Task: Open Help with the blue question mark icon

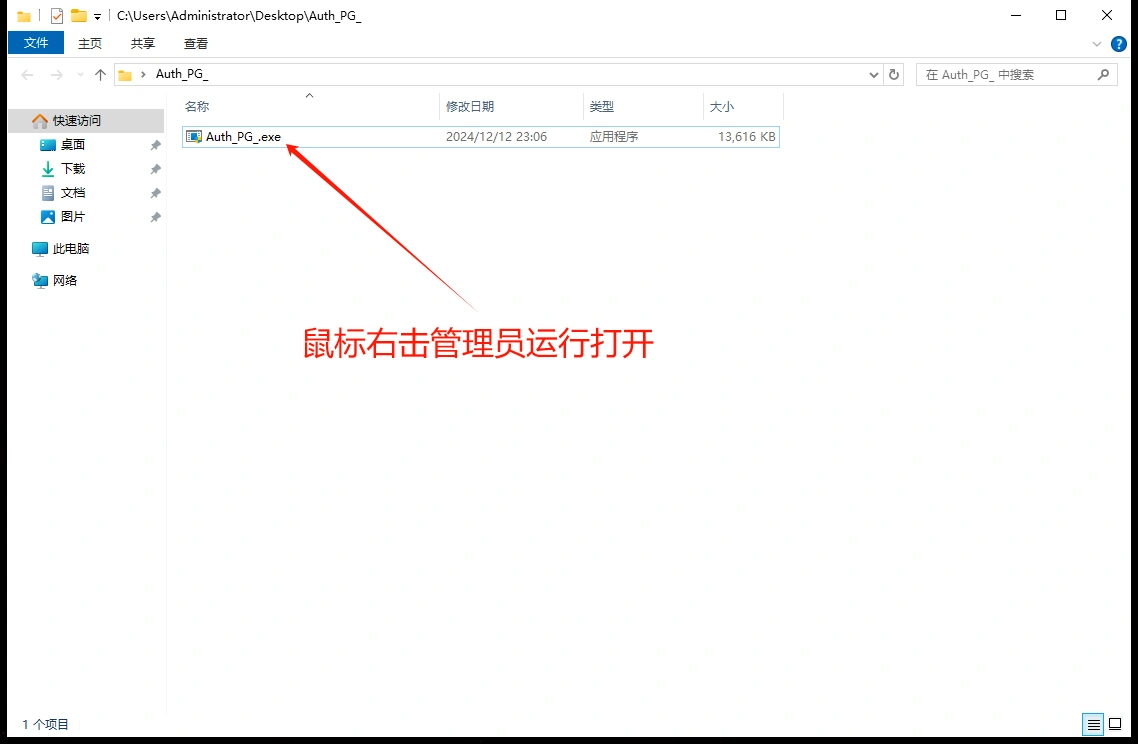Action: pyautogui.click(x=1118, y=44)
